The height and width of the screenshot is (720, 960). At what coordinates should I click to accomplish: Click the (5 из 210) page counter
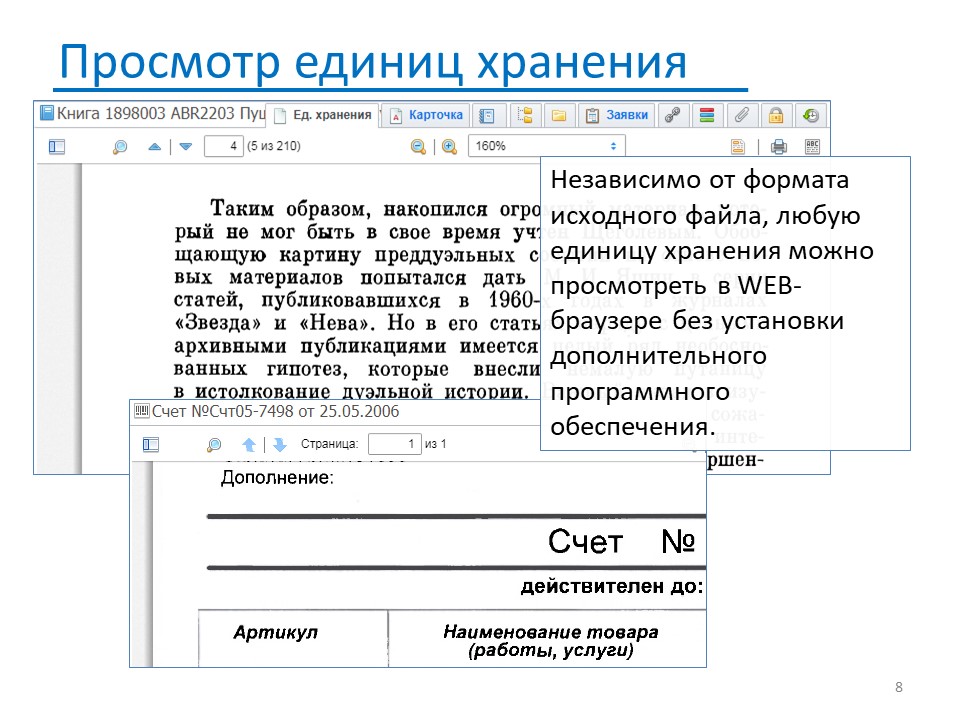(274, 146)
